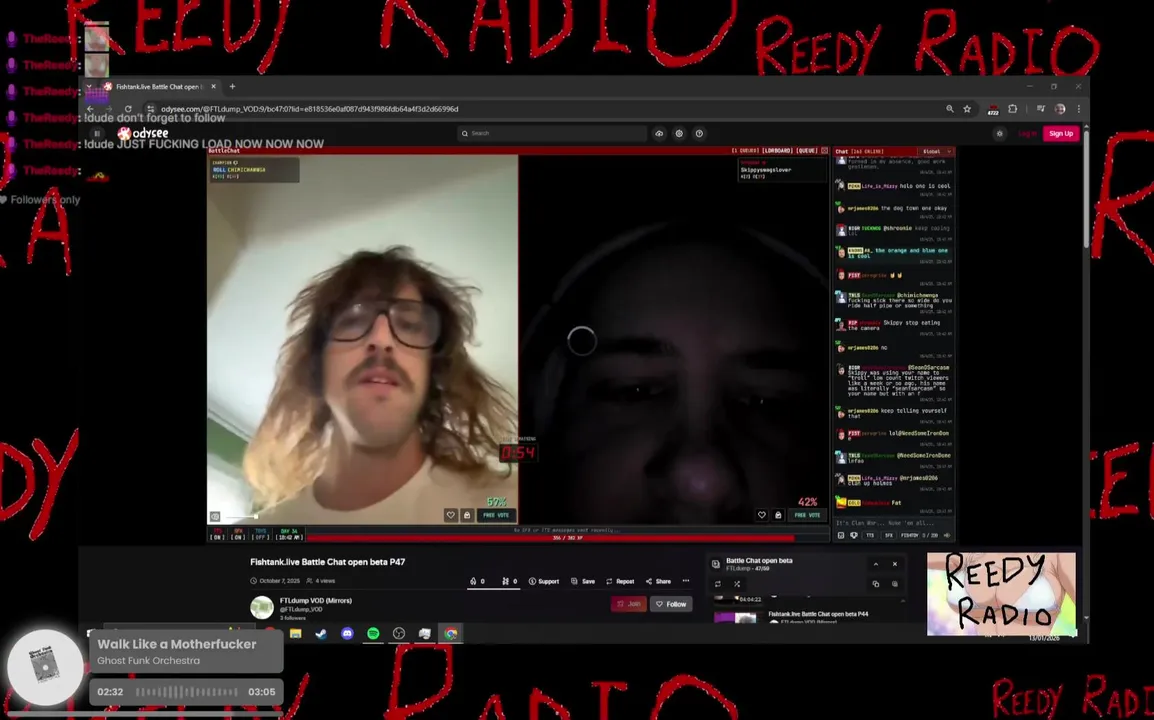The image size is (1154, 720).
Task: Open Discord from the Windows taskbar
Action: coord(347,634)
